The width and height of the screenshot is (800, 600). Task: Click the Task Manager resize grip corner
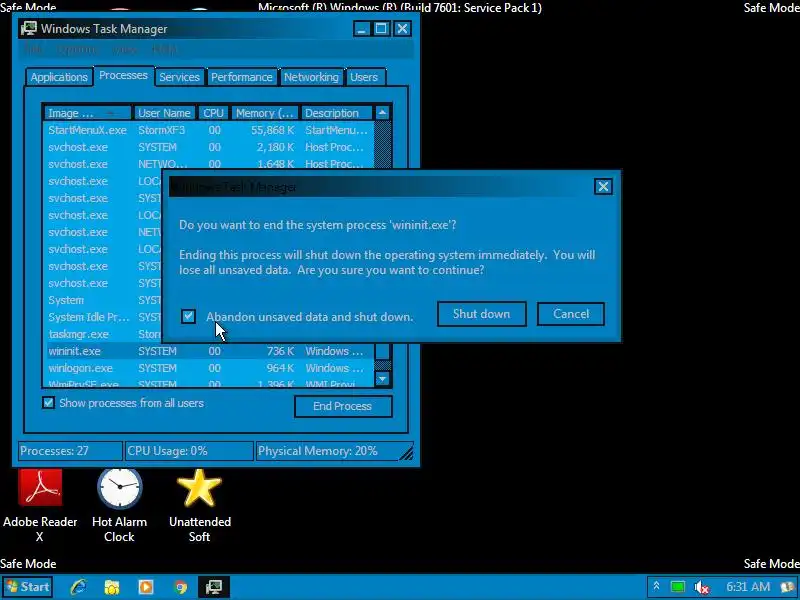[406, 452]
